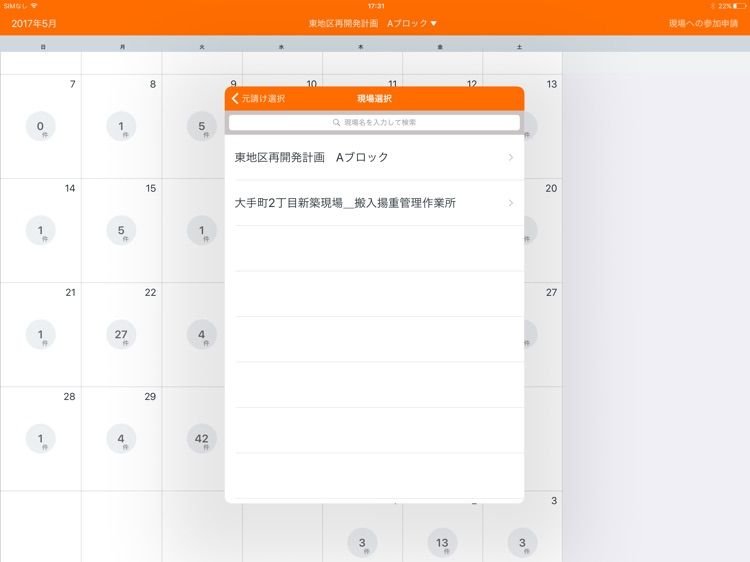The height and width of the screenshot is (562, 750).
Task: Open the 13件 badge in bottom row
Action: [x=442, y=543]
